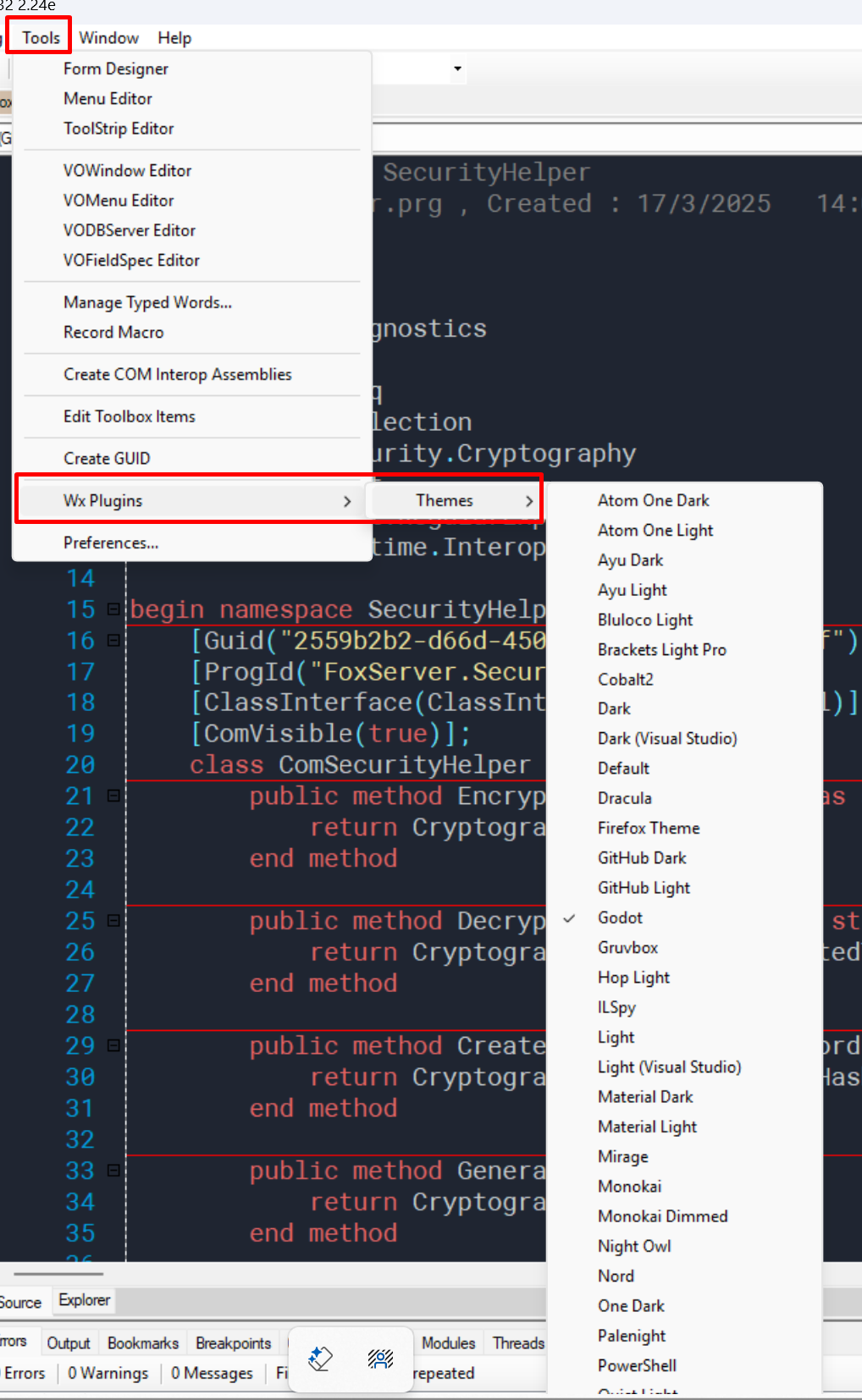Select the checked Godot theme
The height and width of the screenshot is (1400, 862).
[x=620, y=918]
